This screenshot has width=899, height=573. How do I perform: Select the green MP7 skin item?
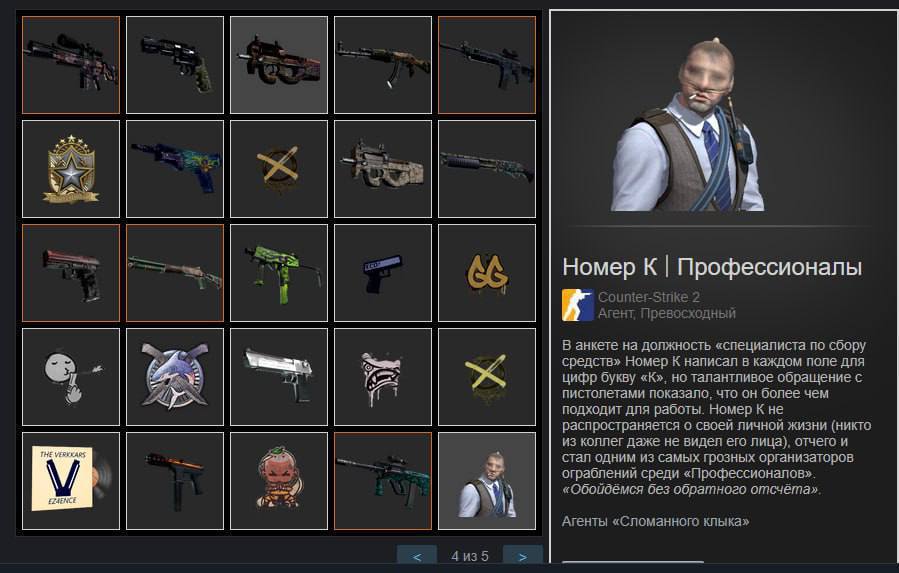[279, 273]
